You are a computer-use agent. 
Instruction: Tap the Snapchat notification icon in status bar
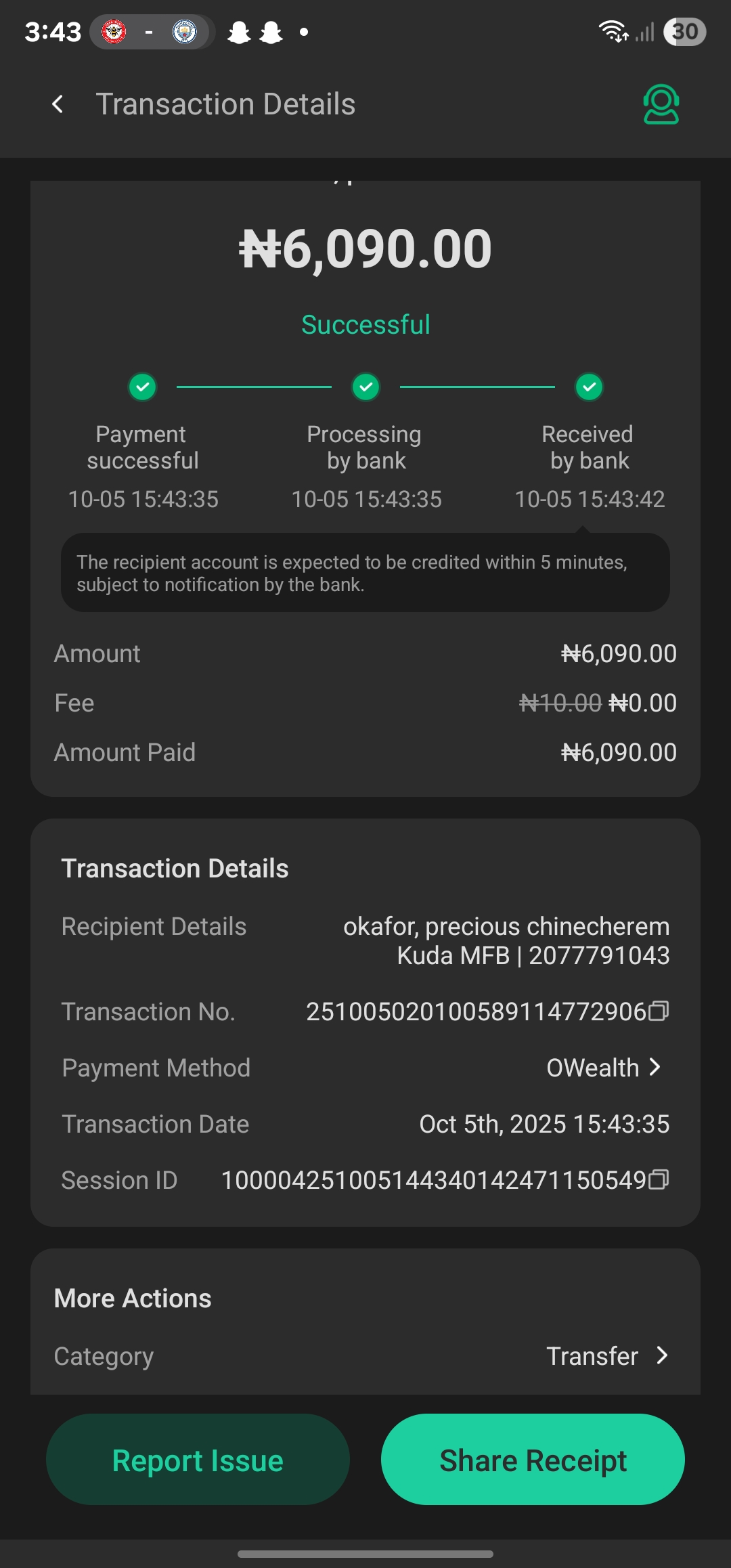point(239,32)
